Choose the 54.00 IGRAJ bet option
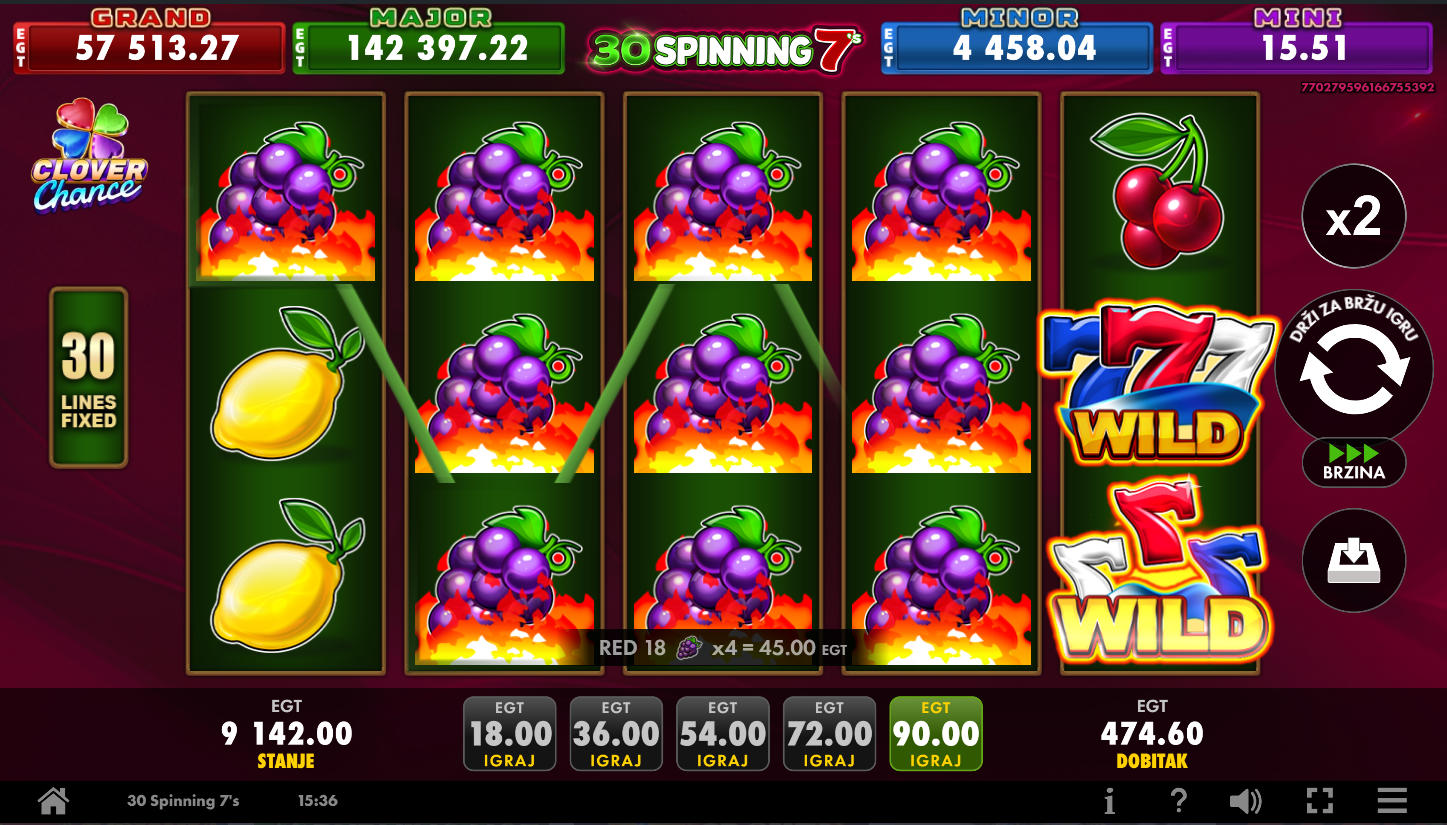Screen dimensions: 1447x825 coord(722,734)
